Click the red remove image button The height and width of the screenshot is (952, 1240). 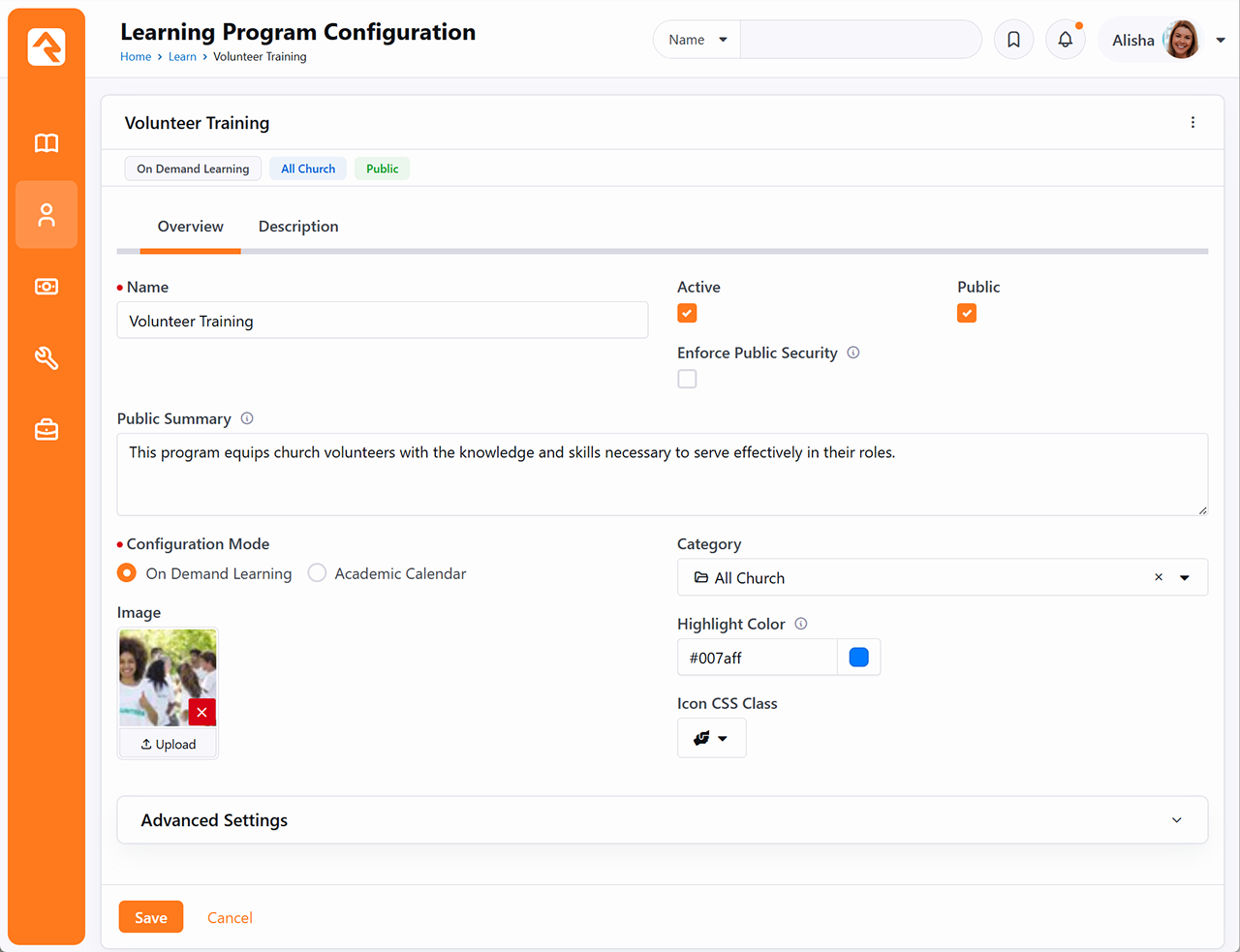201,712
